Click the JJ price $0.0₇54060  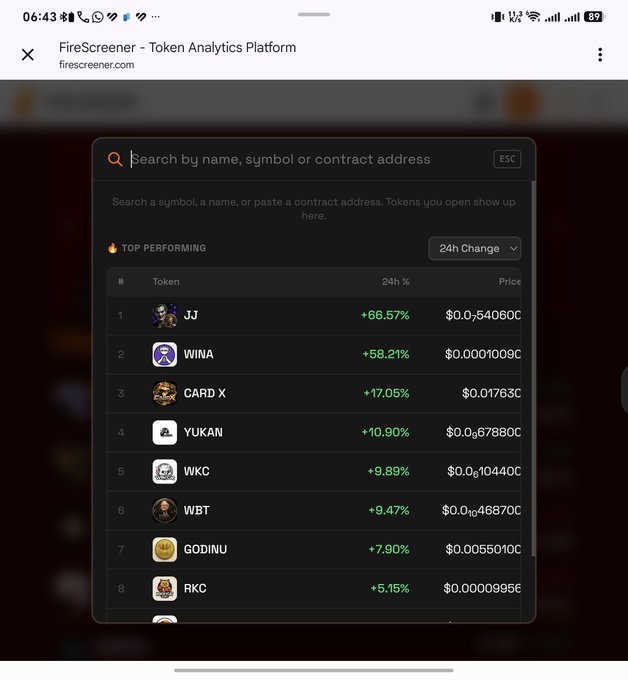pos(483,315)
